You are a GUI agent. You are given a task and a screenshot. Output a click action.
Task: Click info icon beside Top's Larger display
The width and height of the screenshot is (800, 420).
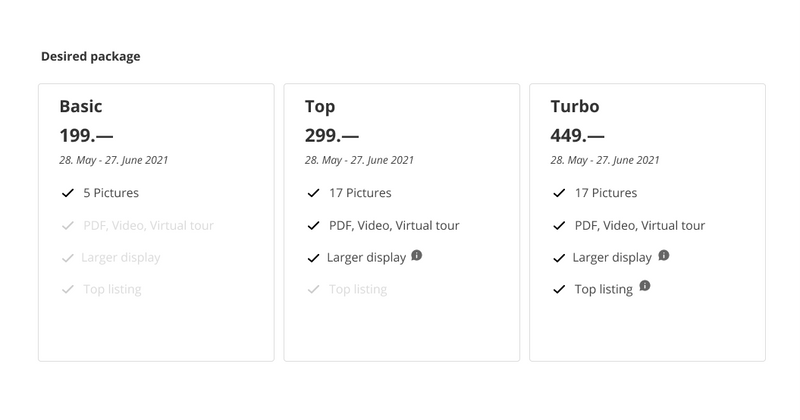point(417,256)
